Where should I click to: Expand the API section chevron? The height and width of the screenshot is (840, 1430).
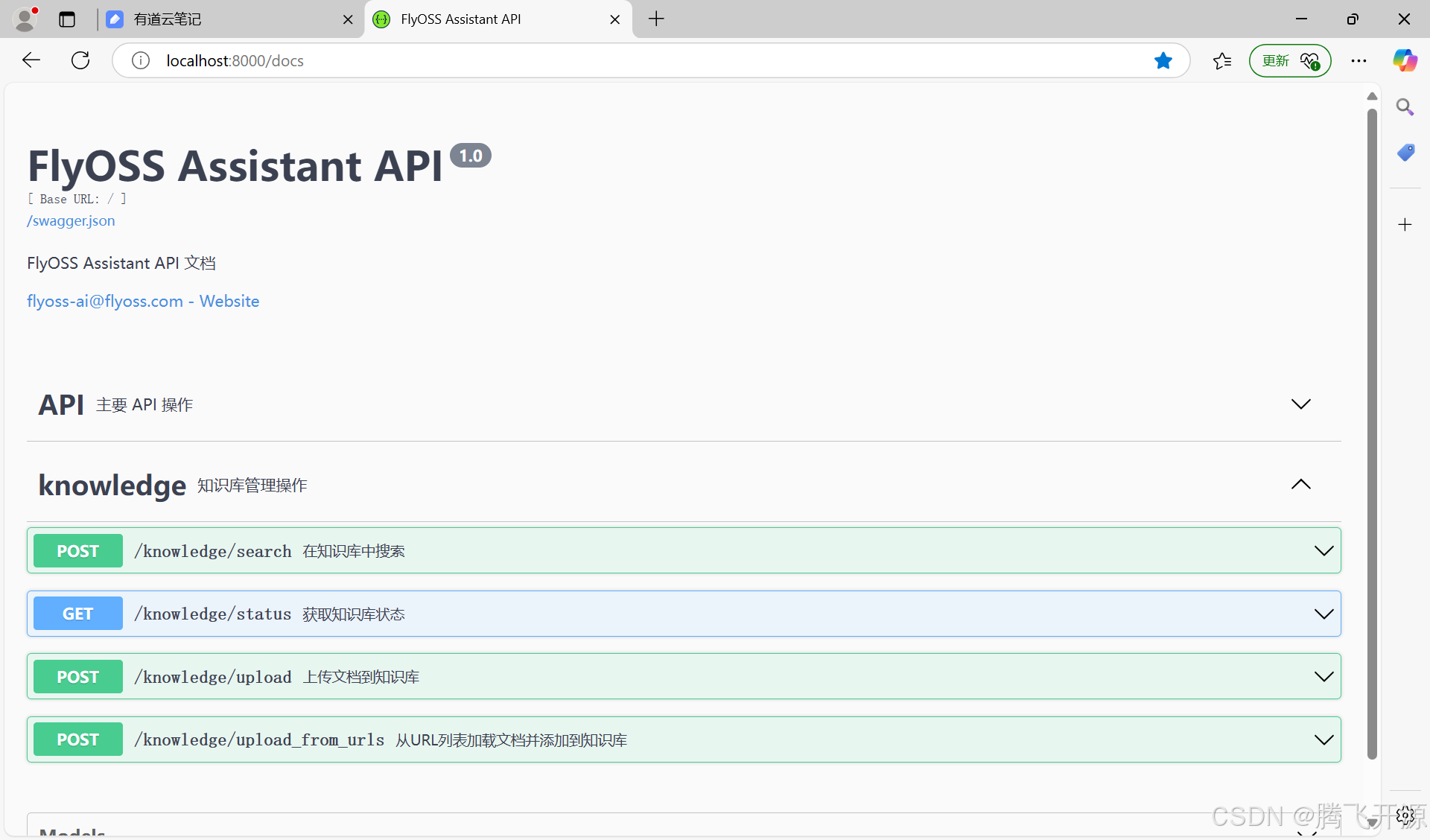click(x=1300, y=404)
